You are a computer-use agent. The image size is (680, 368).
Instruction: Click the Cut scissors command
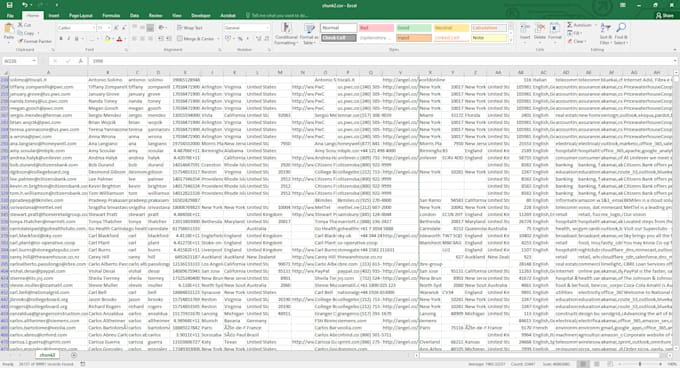25,25
